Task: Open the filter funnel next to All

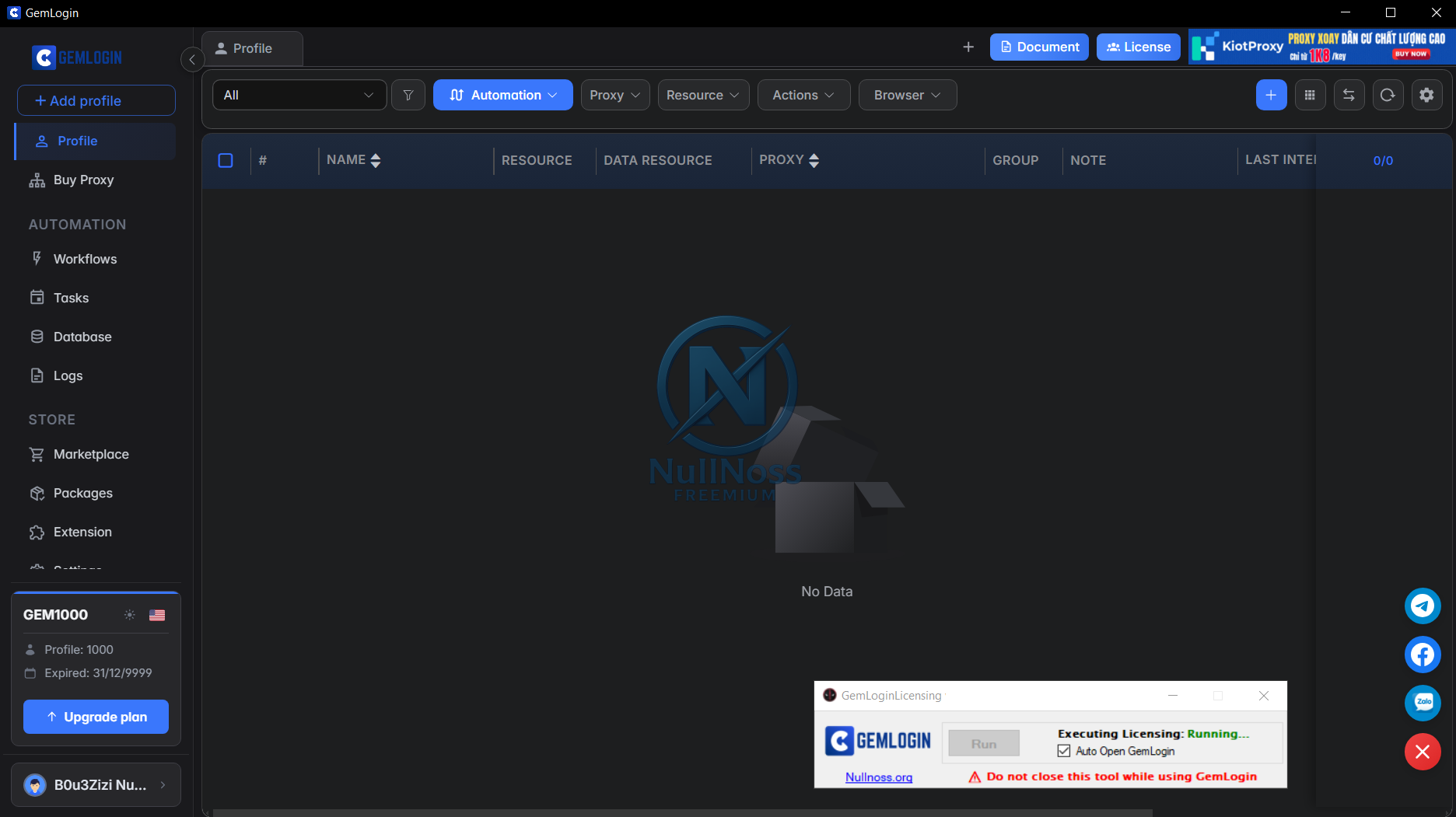Action: click(x=408, y=95)
